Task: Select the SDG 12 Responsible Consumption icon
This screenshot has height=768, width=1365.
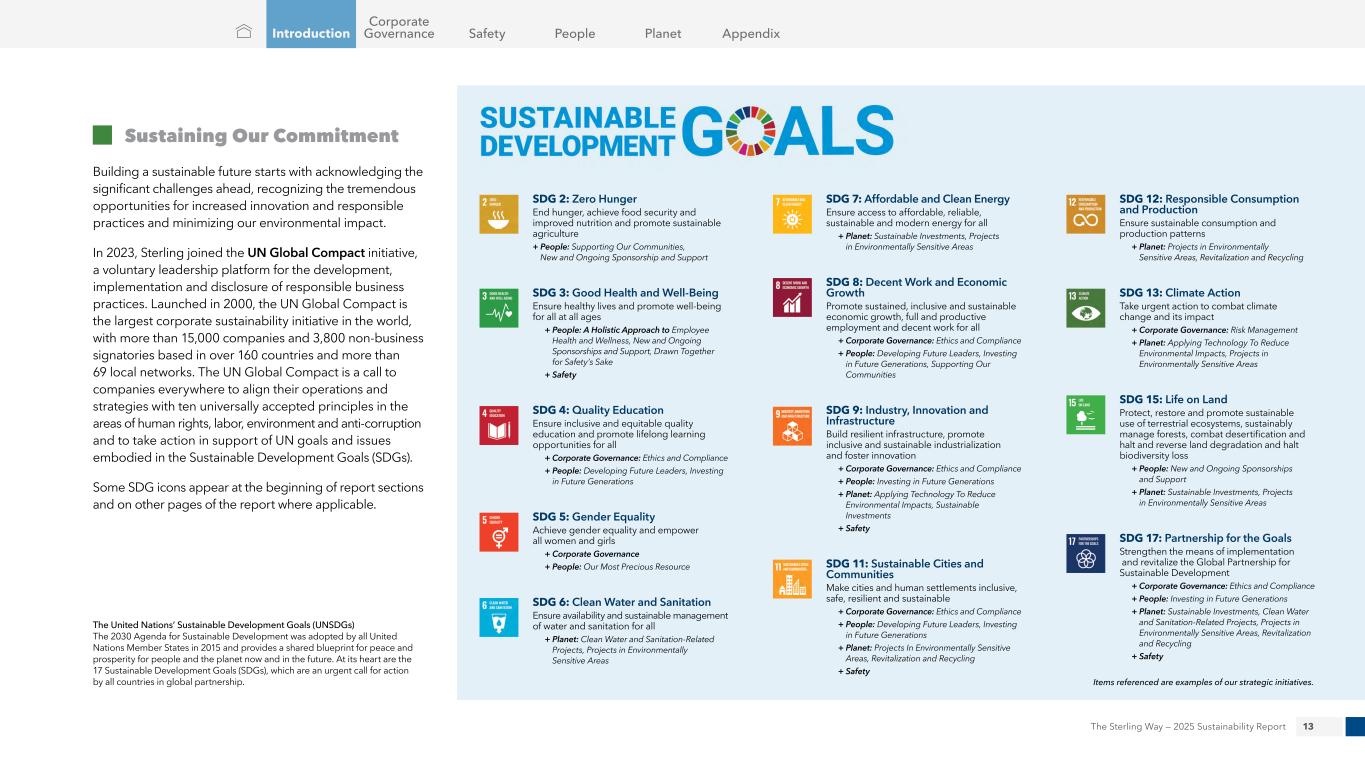Action: point(1086,214)
